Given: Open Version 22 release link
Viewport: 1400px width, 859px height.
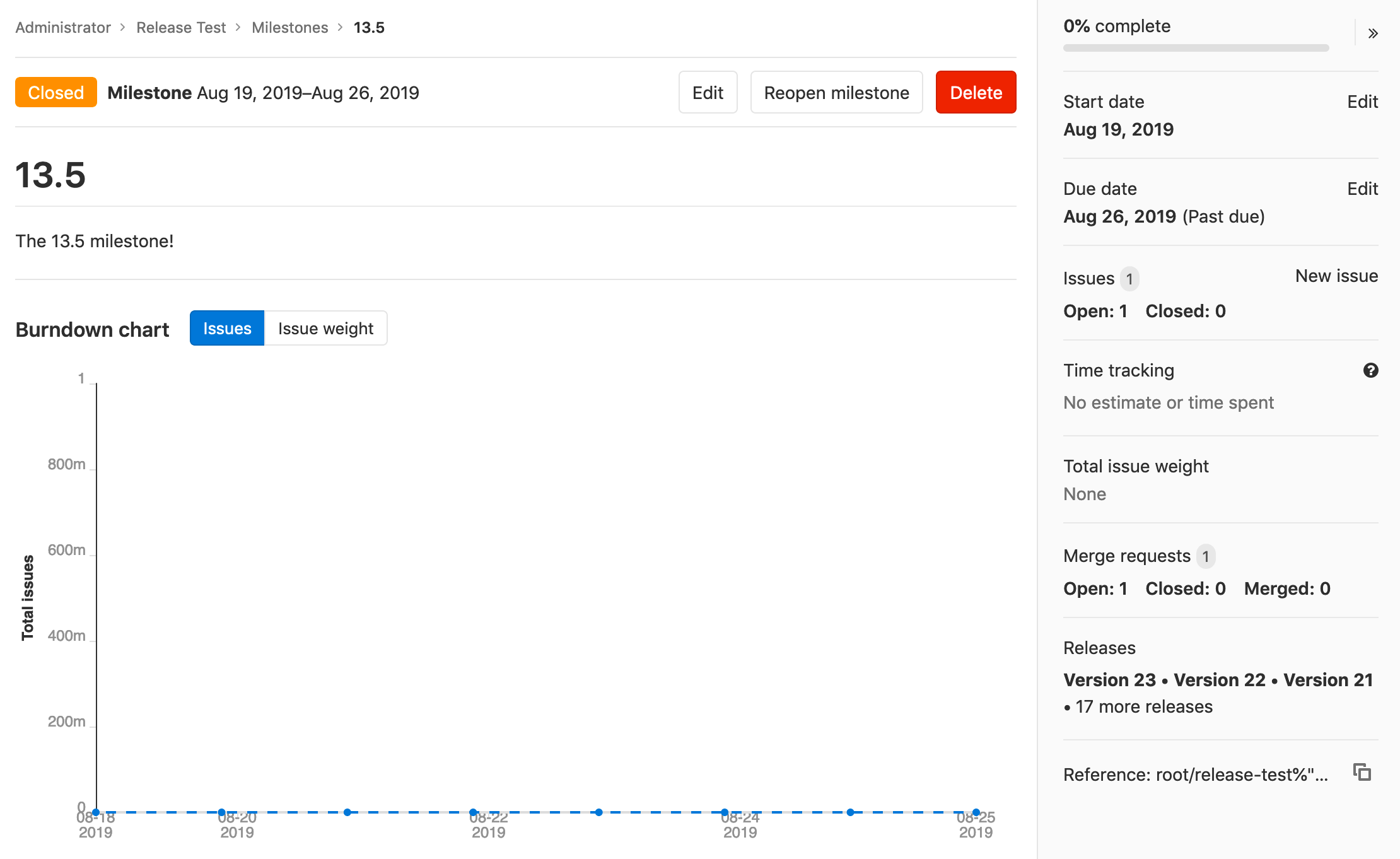Looking at the screenshot, I should pyautogui.click(x=1220, y=680).
